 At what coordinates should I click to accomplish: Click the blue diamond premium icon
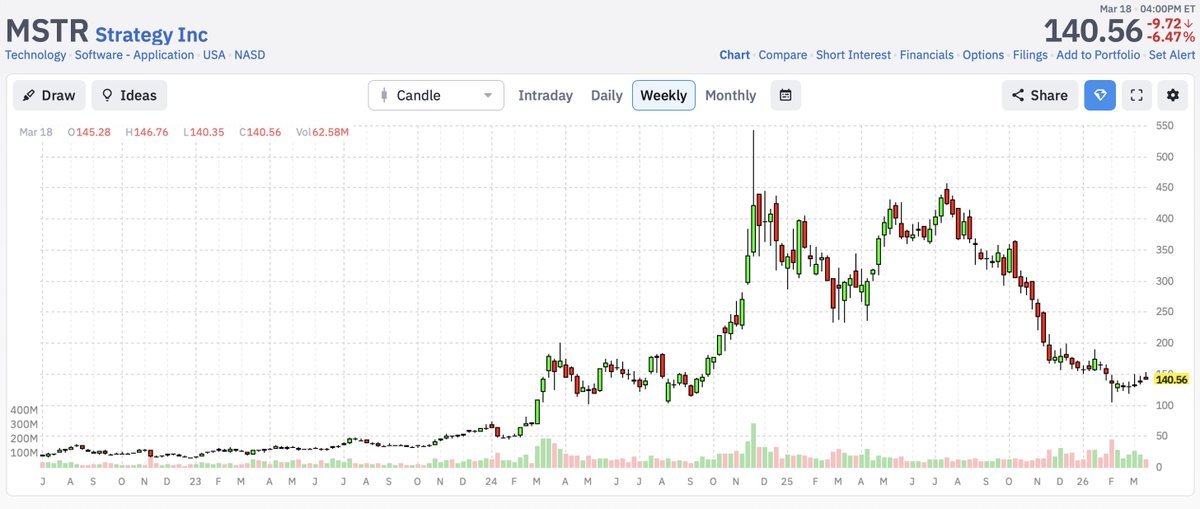click(1100, 95)
